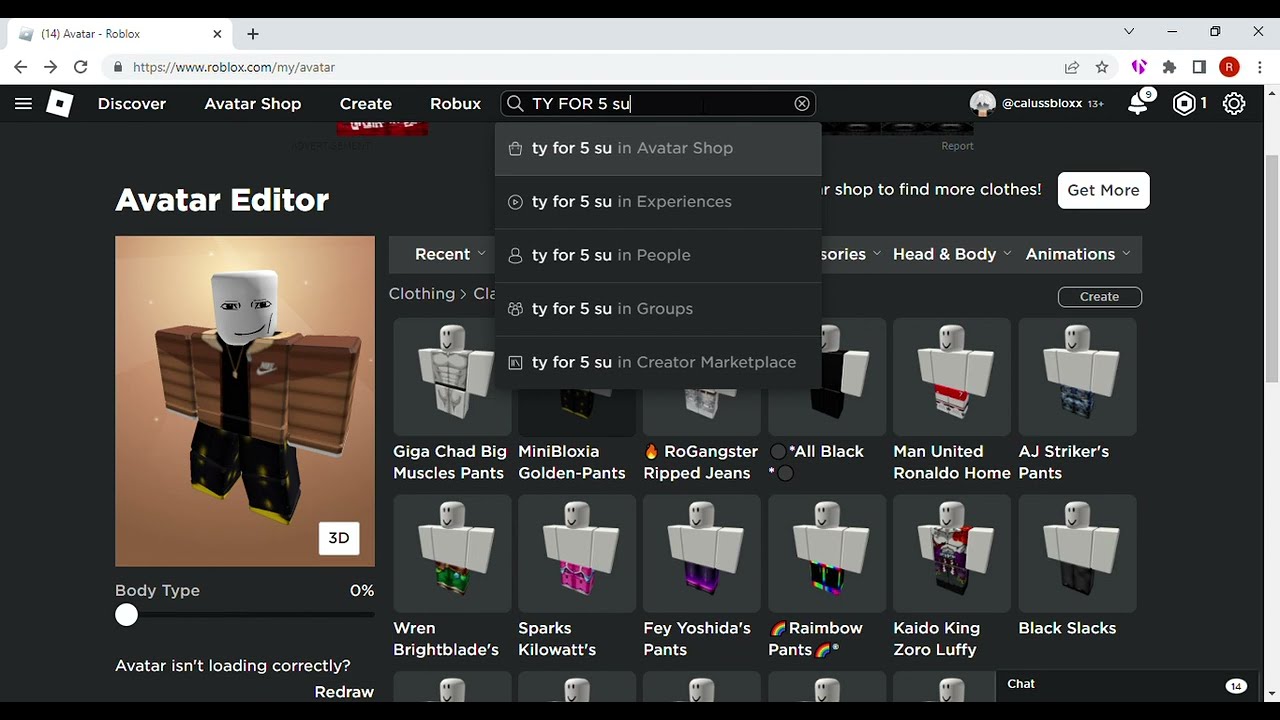1280x720 pixels.
Task: Expand the Recent category dropdown
Action: pos(450,254)
